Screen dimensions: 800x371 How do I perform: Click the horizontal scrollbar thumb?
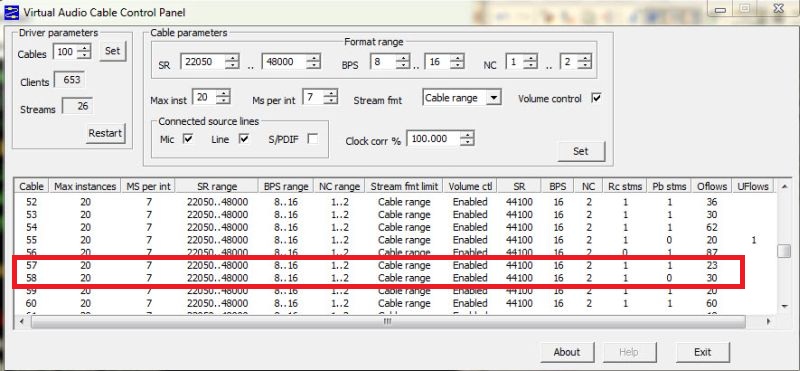tap(388, 321)
